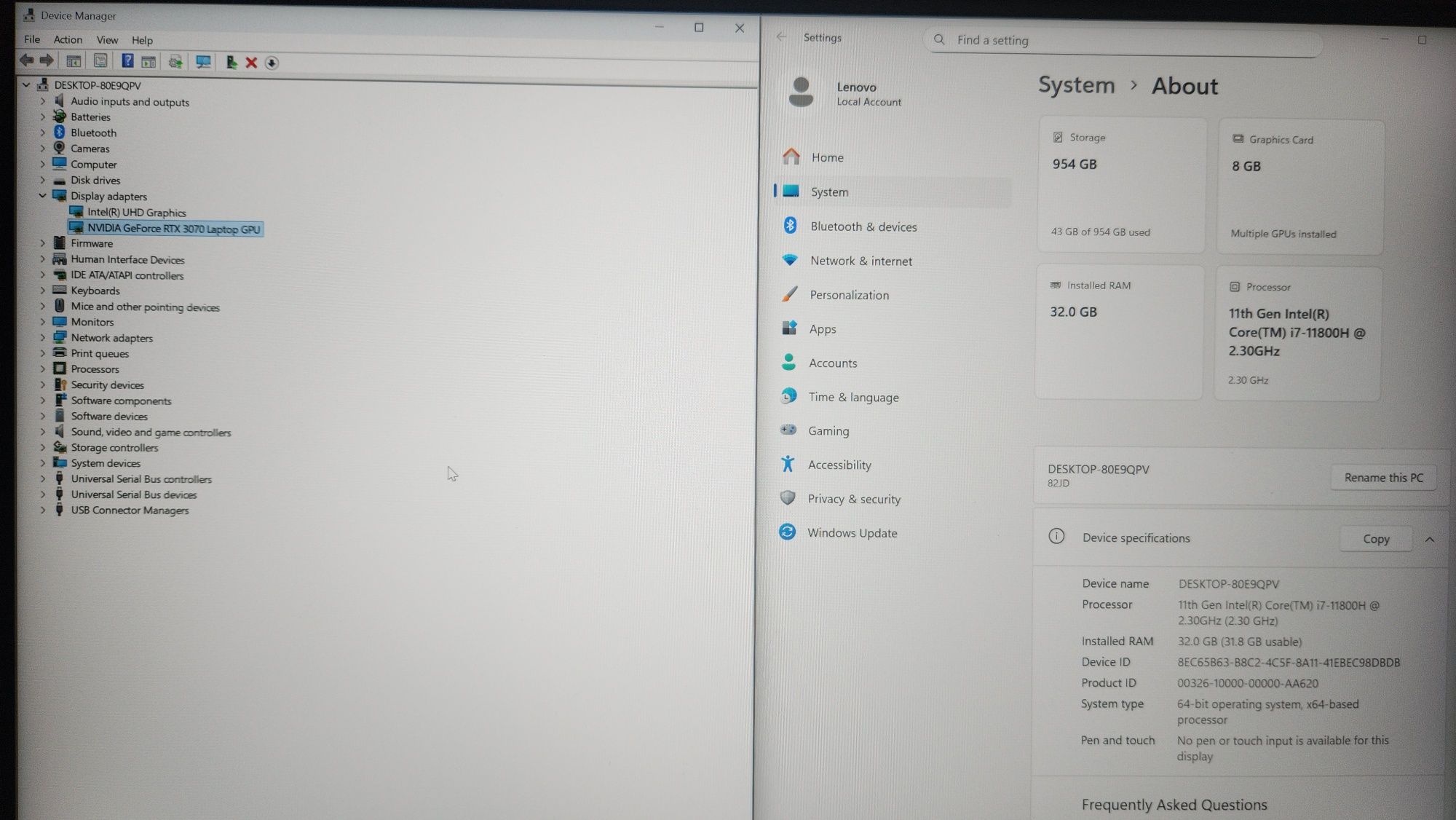Click the Find a setting search box
The width and height of the screenshot is (1456, 820).
[1123, 40]
